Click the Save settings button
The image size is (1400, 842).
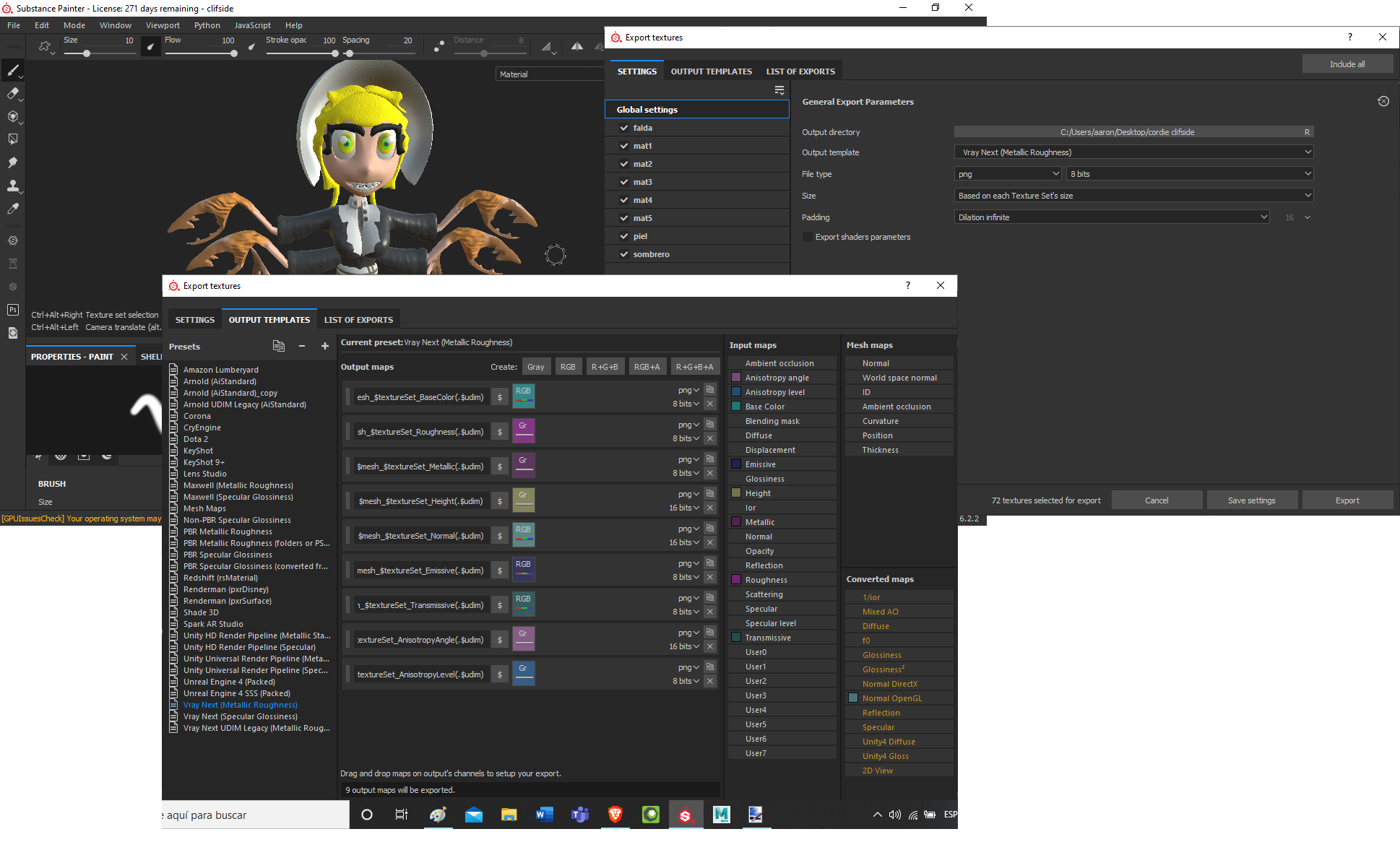click(1251, 500)
